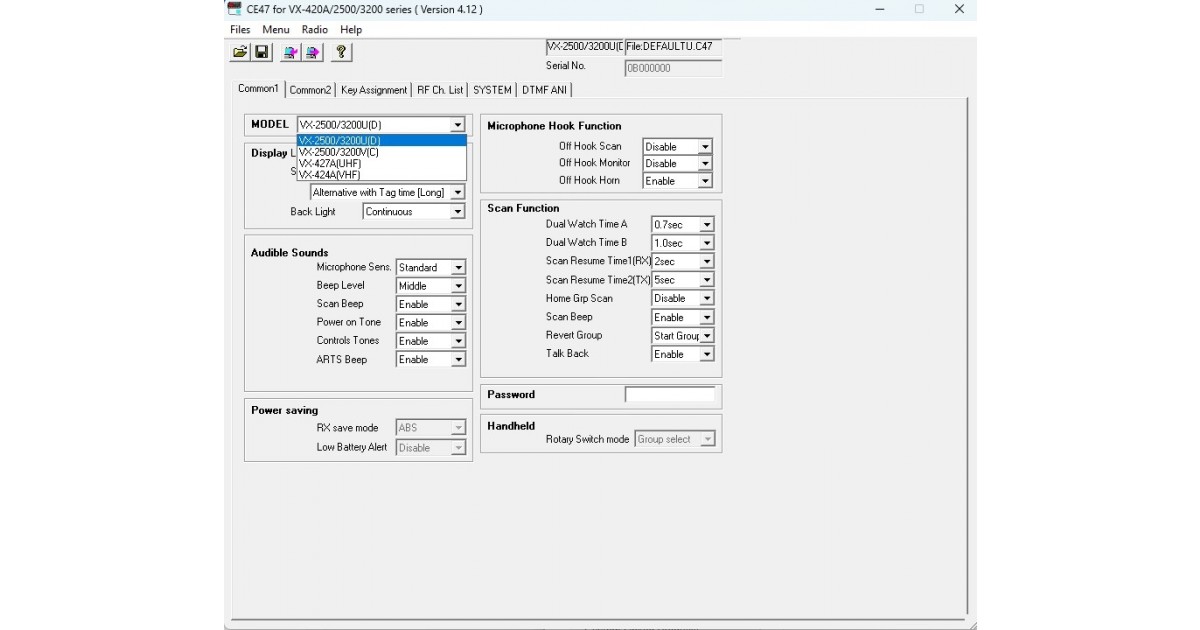Image resolution: width=1200 pixels, height=630 pixels.
Task: Click the CE47 app icon in title bar
Action: (234, 9)
